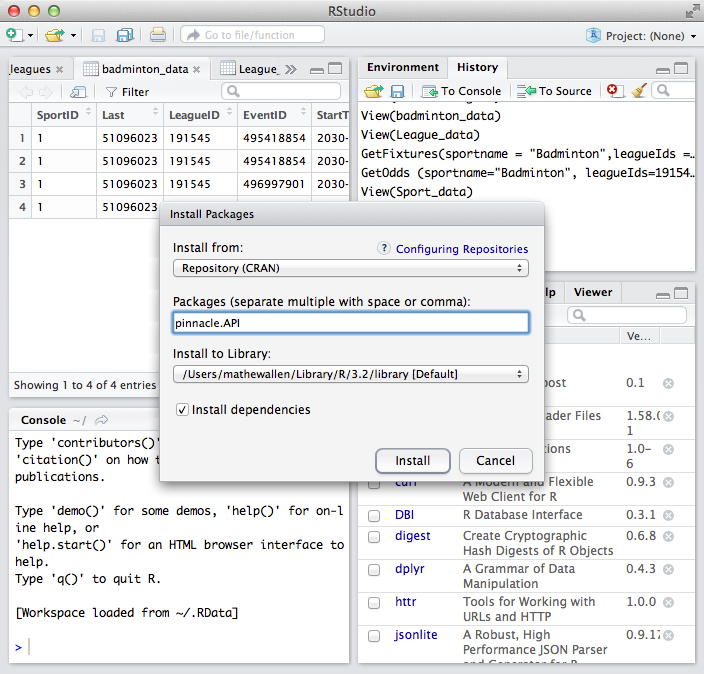This screenshot has height=674, width=704.
Task: Send selection To Console
Action: point(462,91)
